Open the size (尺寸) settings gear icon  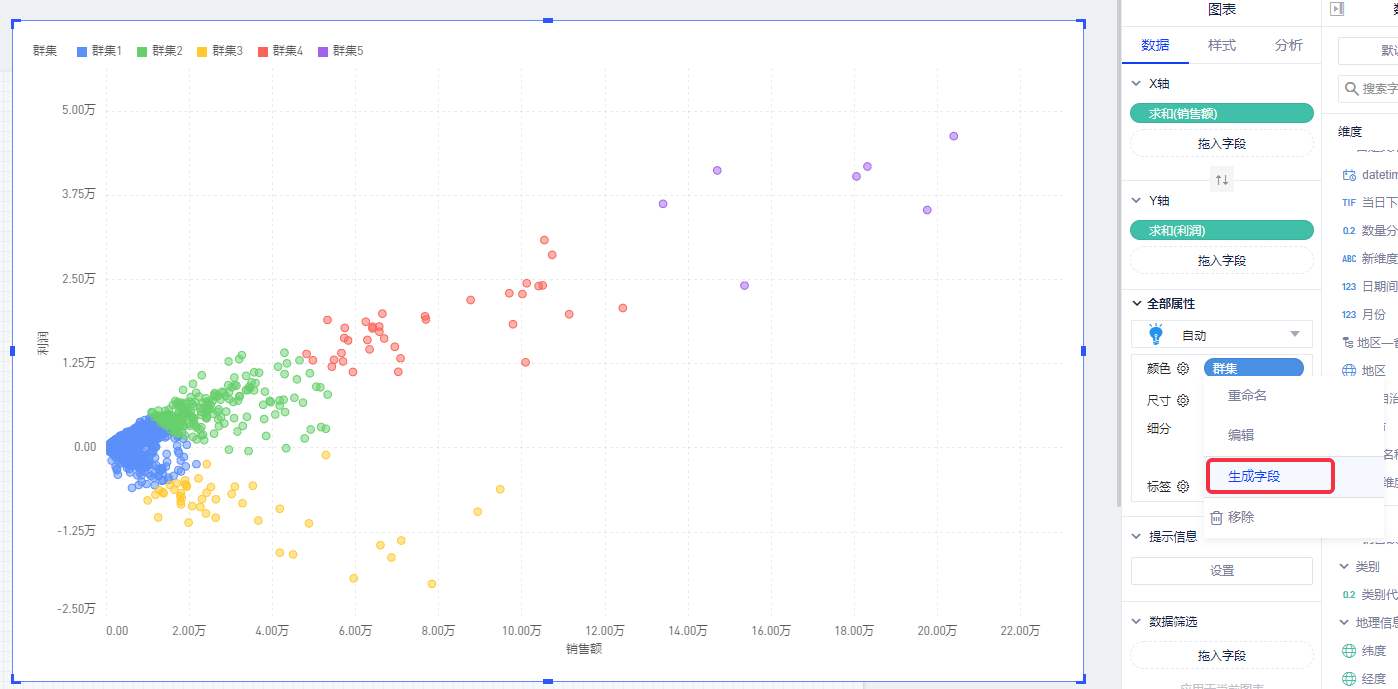coord(1183,401)
